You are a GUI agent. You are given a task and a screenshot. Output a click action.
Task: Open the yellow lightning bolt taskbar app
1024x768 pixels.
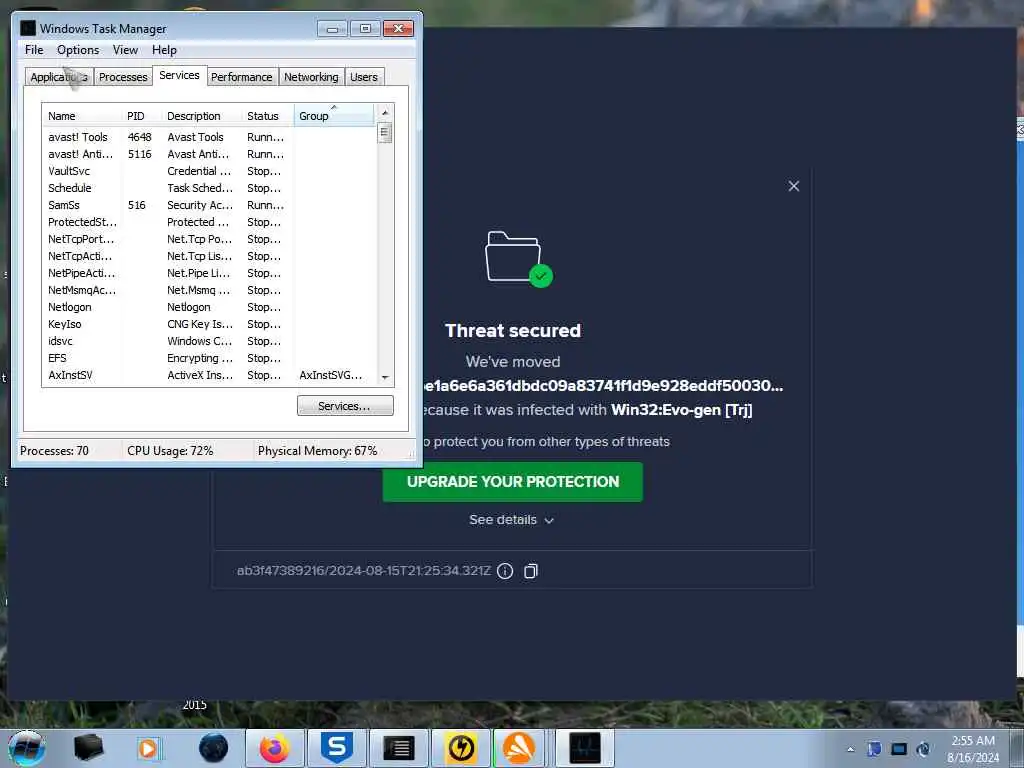pyautogui.click(x=461, y=748)
